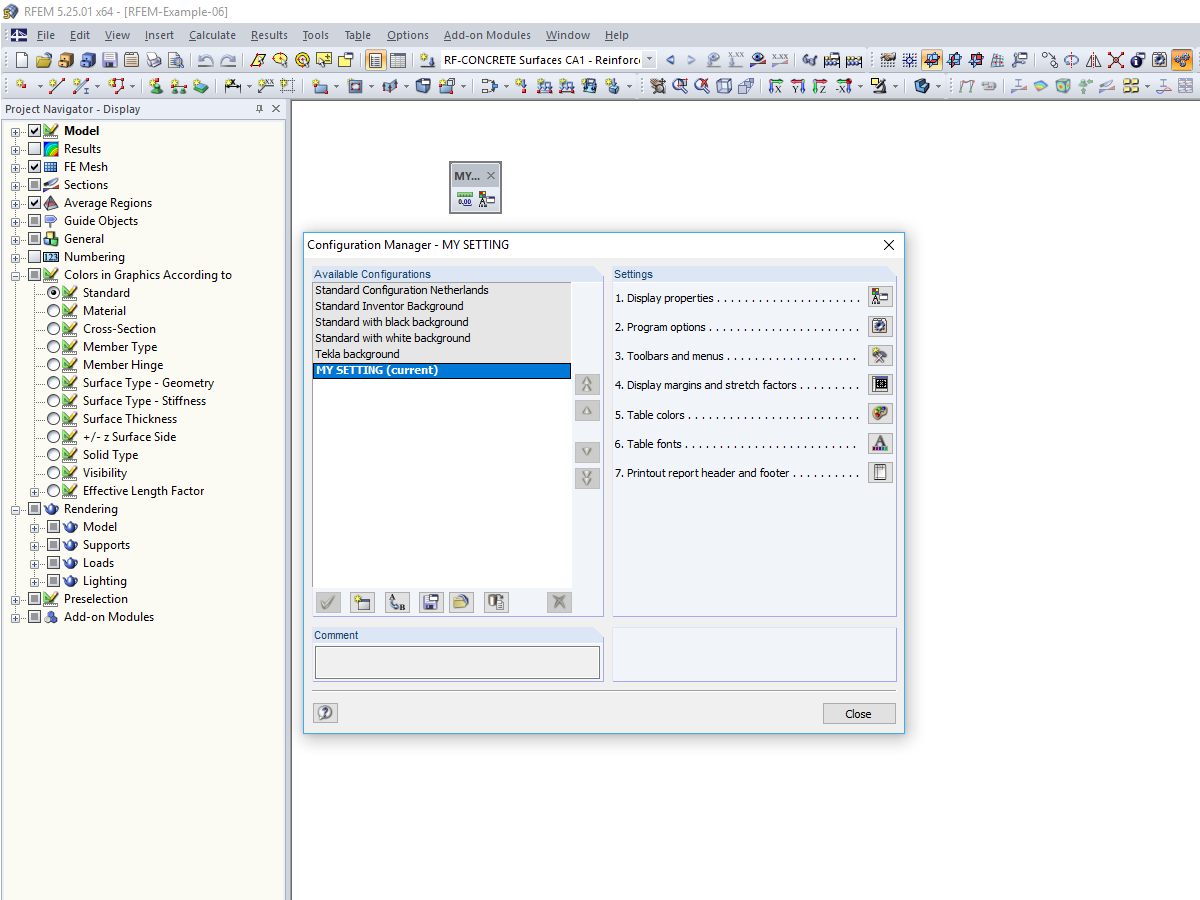Open Program options from Configuration Manager
This screenshot has height=900, width=1200.
click(880, 325)
